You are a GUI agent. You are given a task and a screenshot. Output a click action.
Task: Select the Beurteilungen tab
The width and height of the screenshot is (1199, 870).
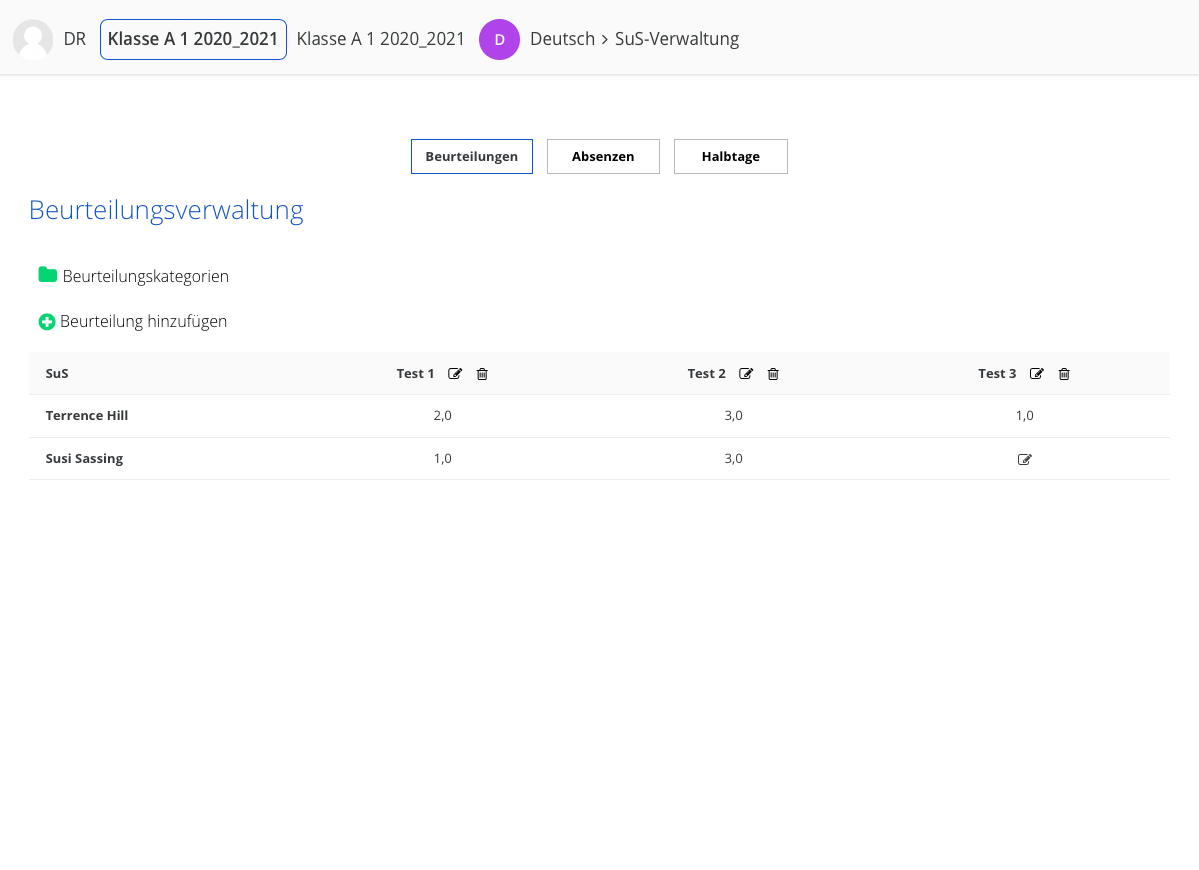[471, 157]
